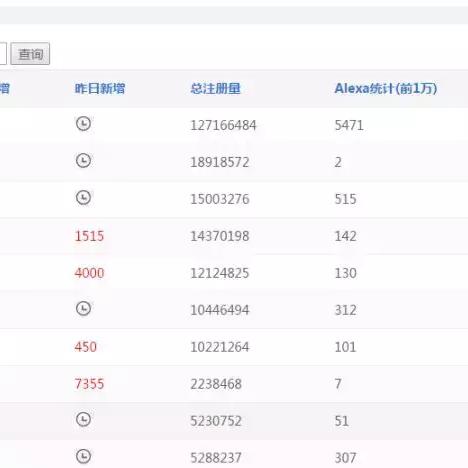Select Alexa value 51

pos(342,421)
